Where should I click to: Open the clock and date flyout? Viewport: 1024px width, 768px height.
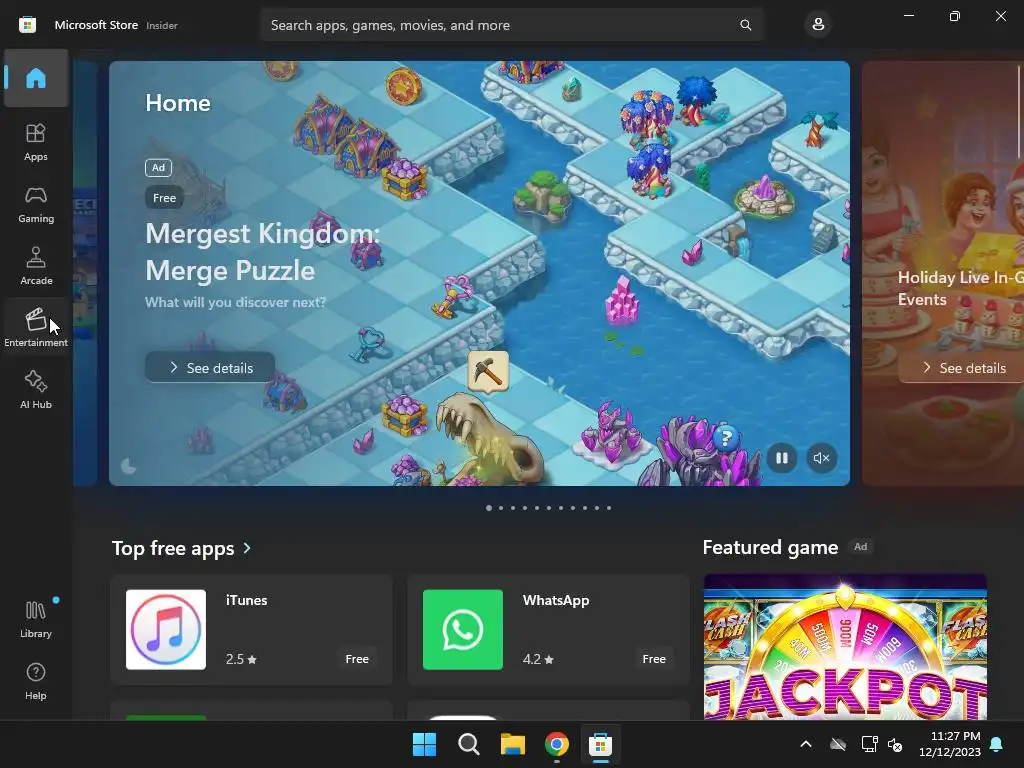click(950, 744)
